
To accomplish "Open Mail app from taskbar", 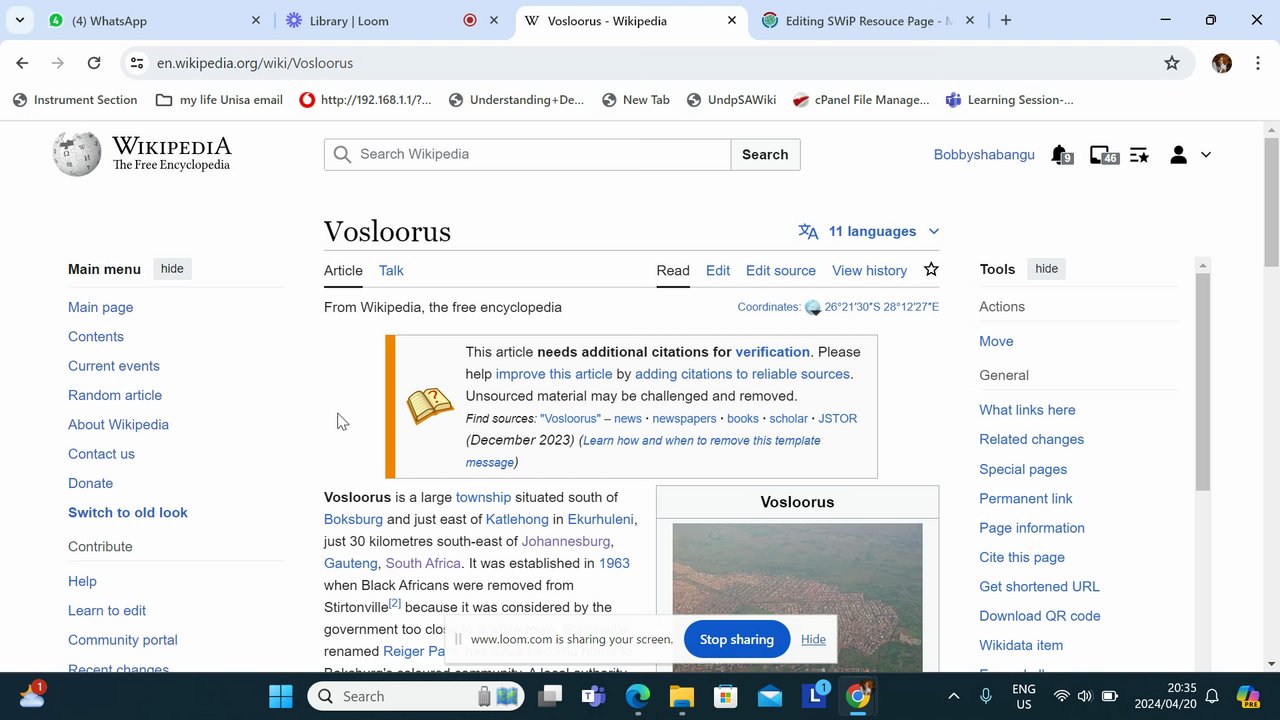I will [x=770, y=696].
